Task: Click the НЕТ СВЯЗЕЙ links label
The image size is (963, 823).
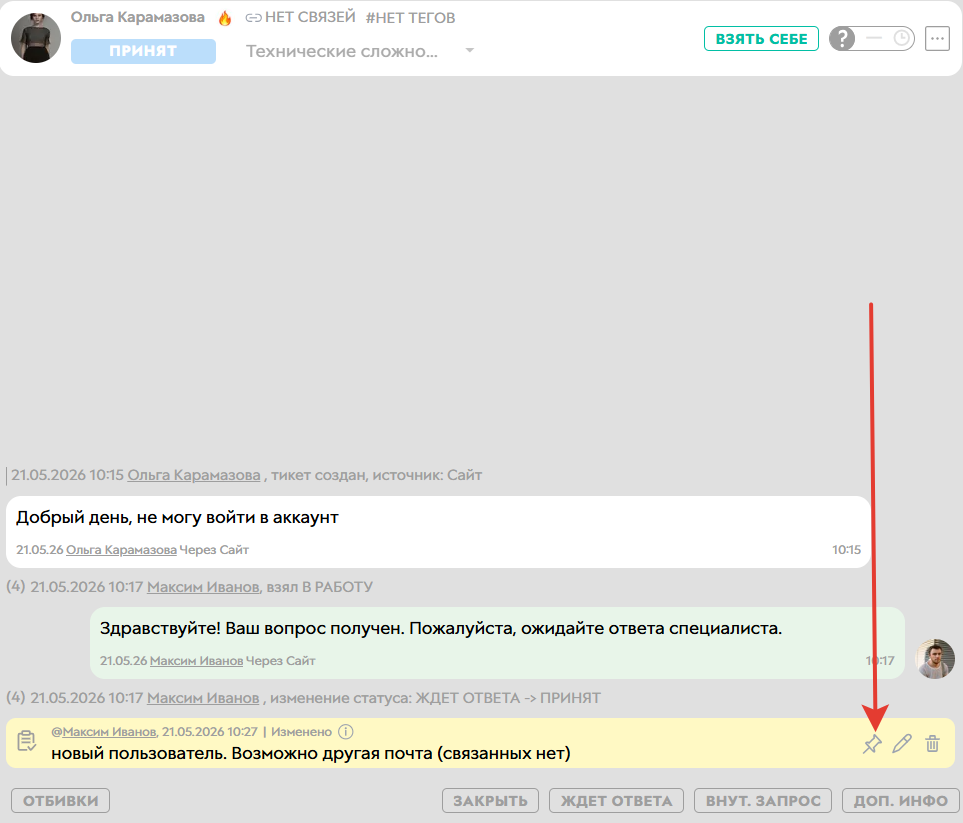Action: (x=310, y=17)
